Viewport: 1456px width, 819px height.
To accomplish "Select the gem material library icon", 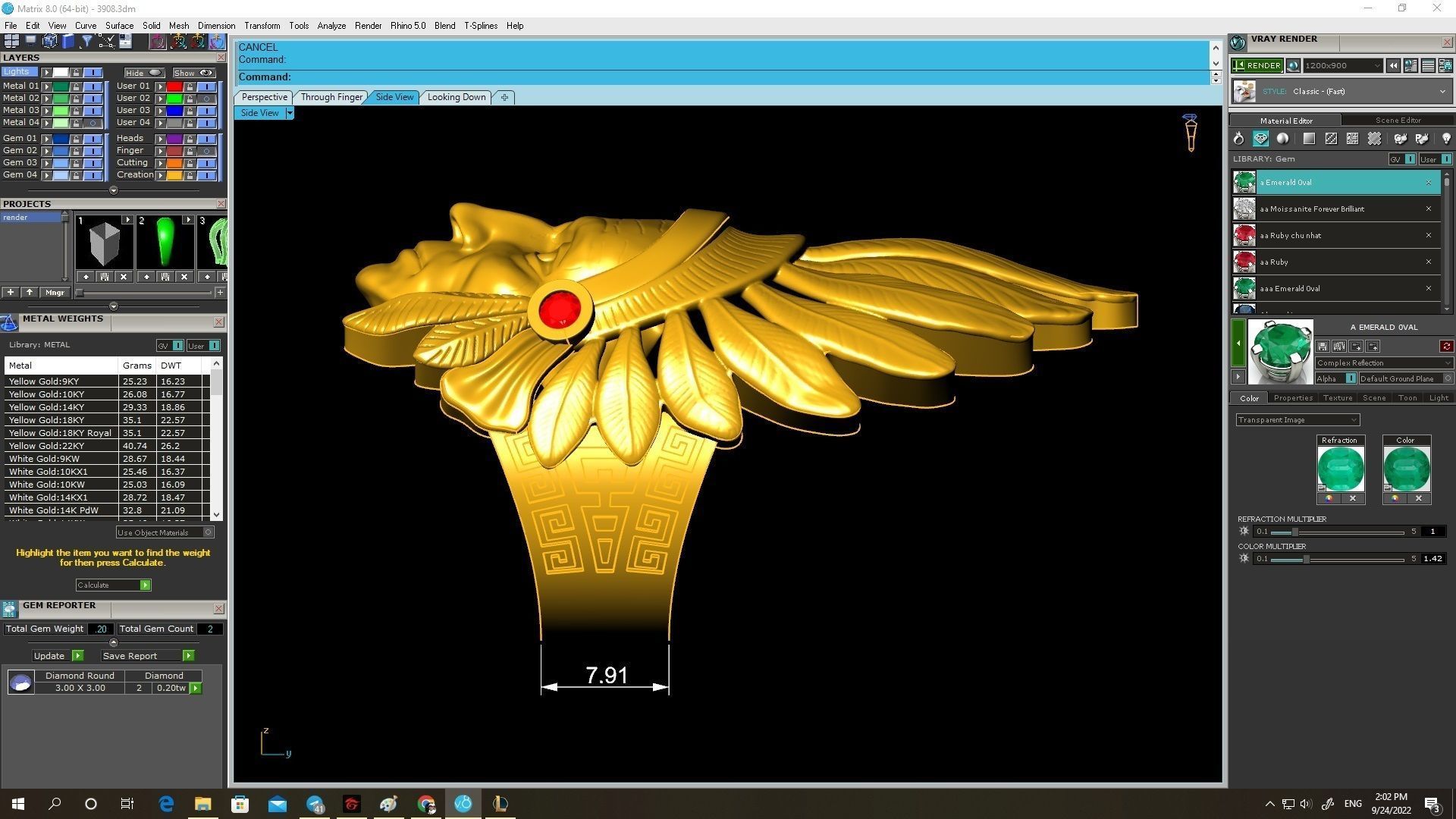I will click(x=1260, y=139).
